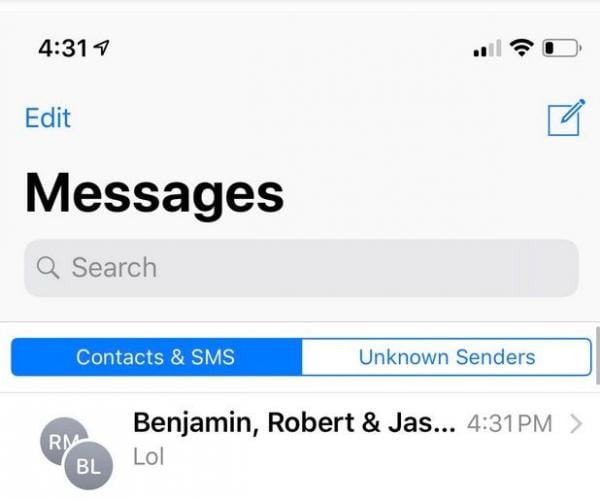This screenshot has height=500, width=600.
Task: Tap the battery level indicator
Action: coord(562,48)
